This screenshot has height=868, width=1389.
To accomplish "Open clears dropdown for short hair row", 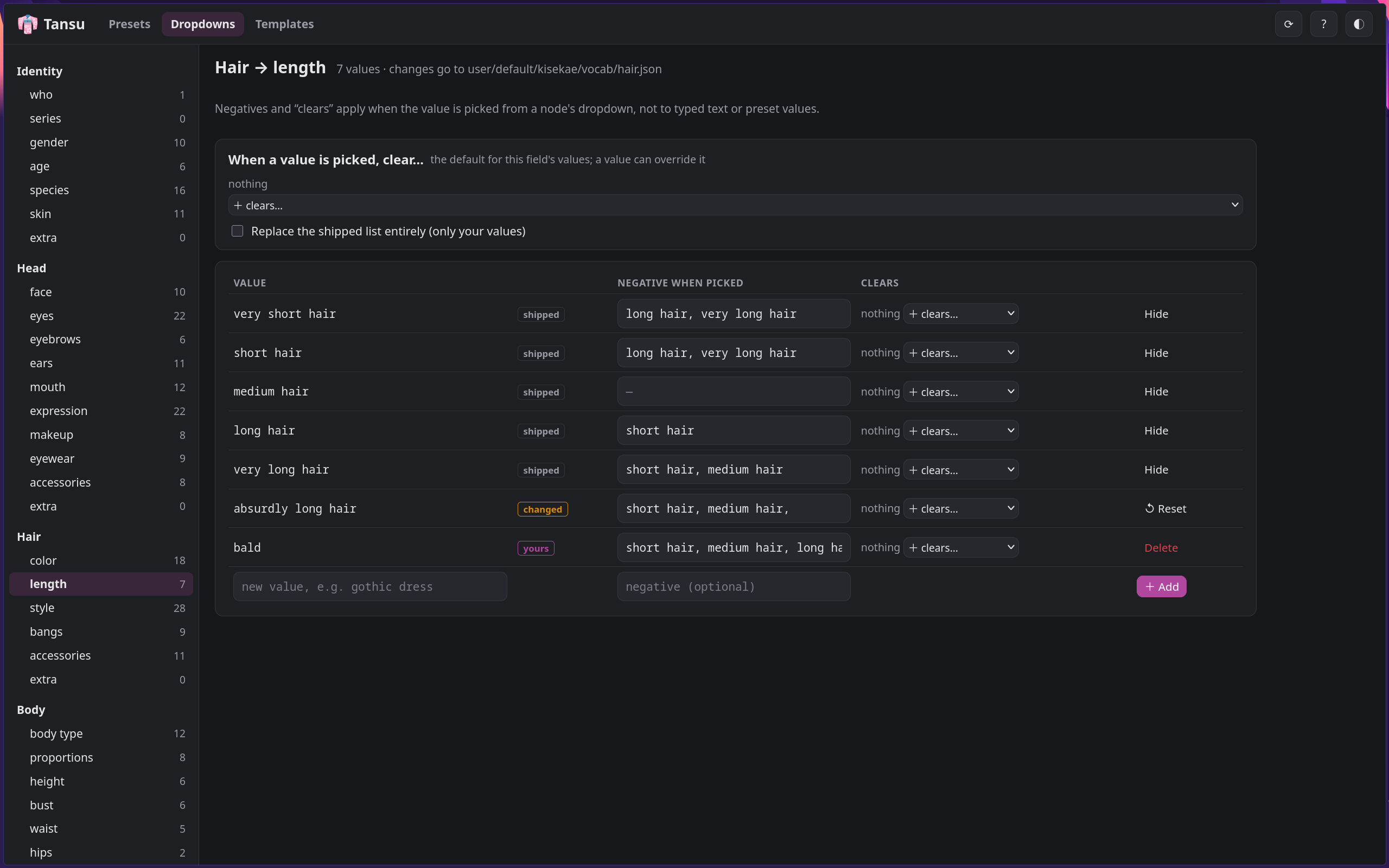I will coord(961,353).
